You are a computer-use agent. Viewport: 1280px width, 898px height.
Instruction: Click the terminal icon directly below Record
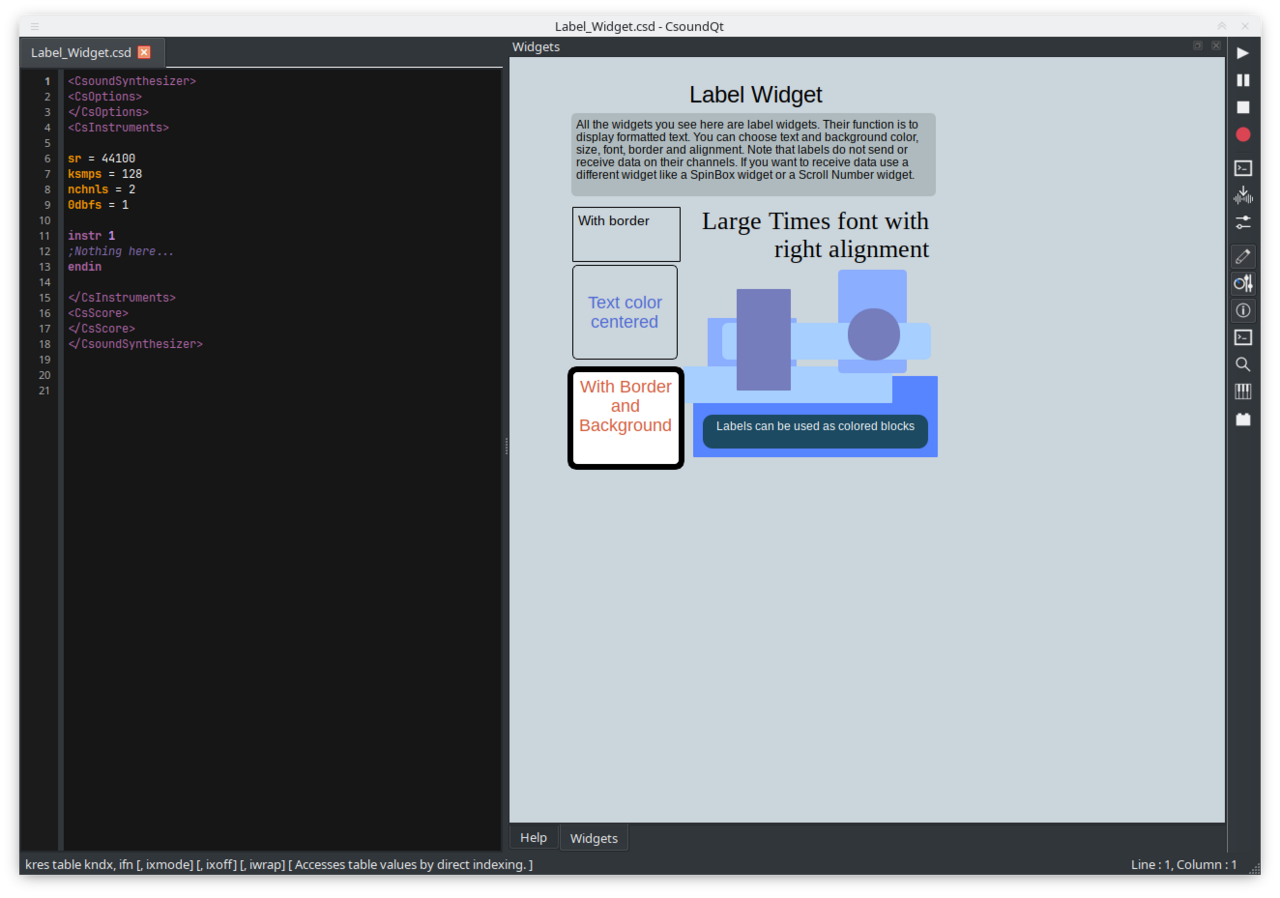coord(1243,168)
